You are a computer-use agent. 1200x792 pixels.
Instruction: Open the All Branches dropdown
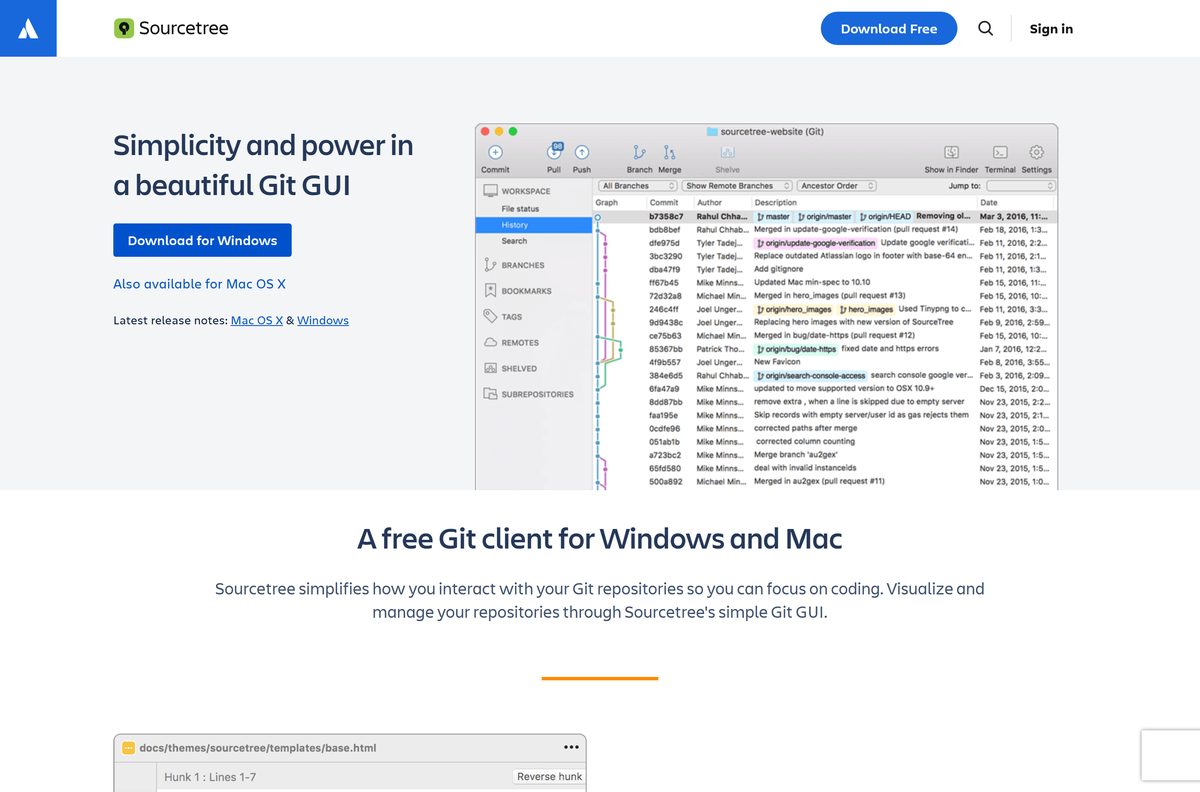click(639, 186)
